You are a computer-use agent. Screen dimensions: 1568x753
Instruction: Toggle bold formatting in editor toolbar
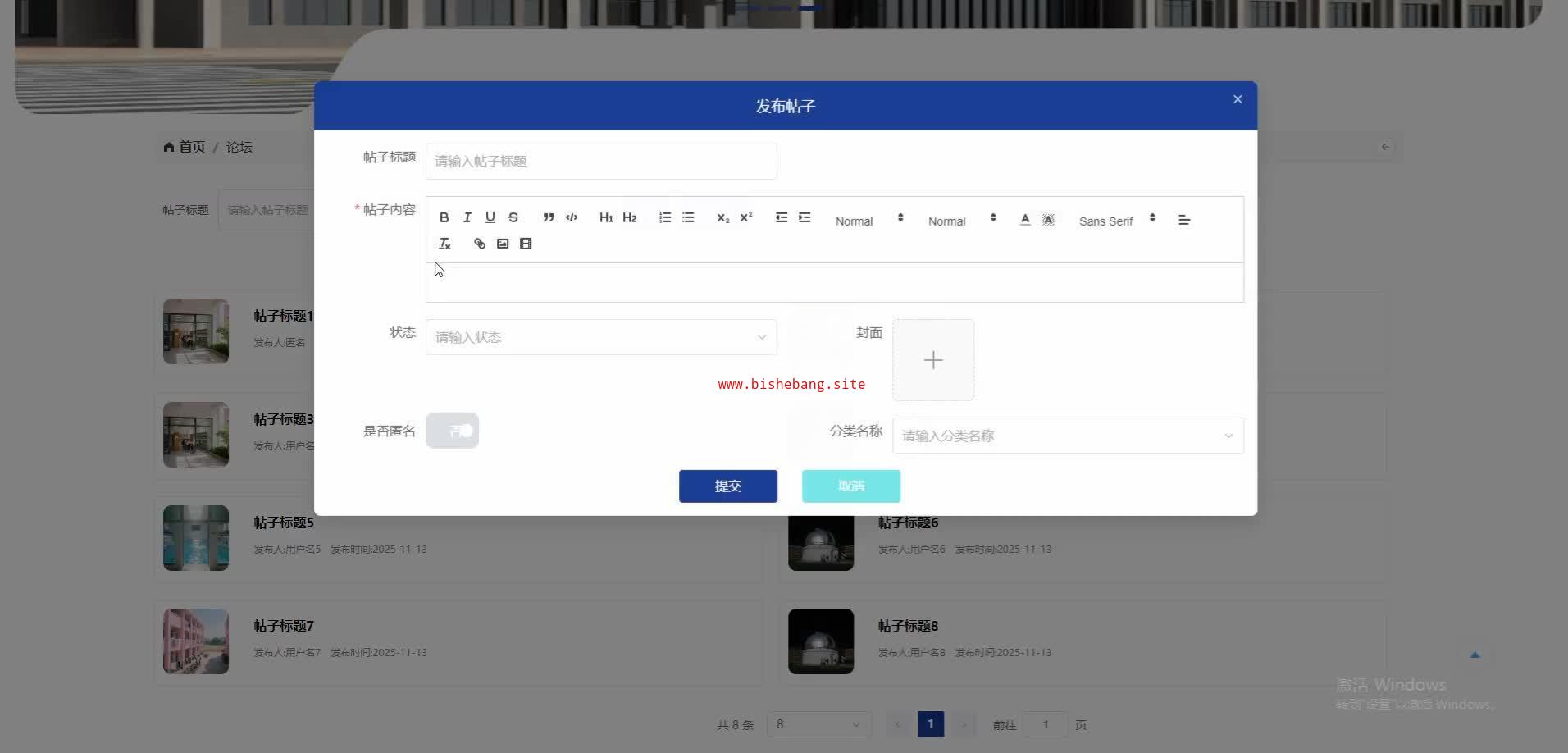point(444,217)
